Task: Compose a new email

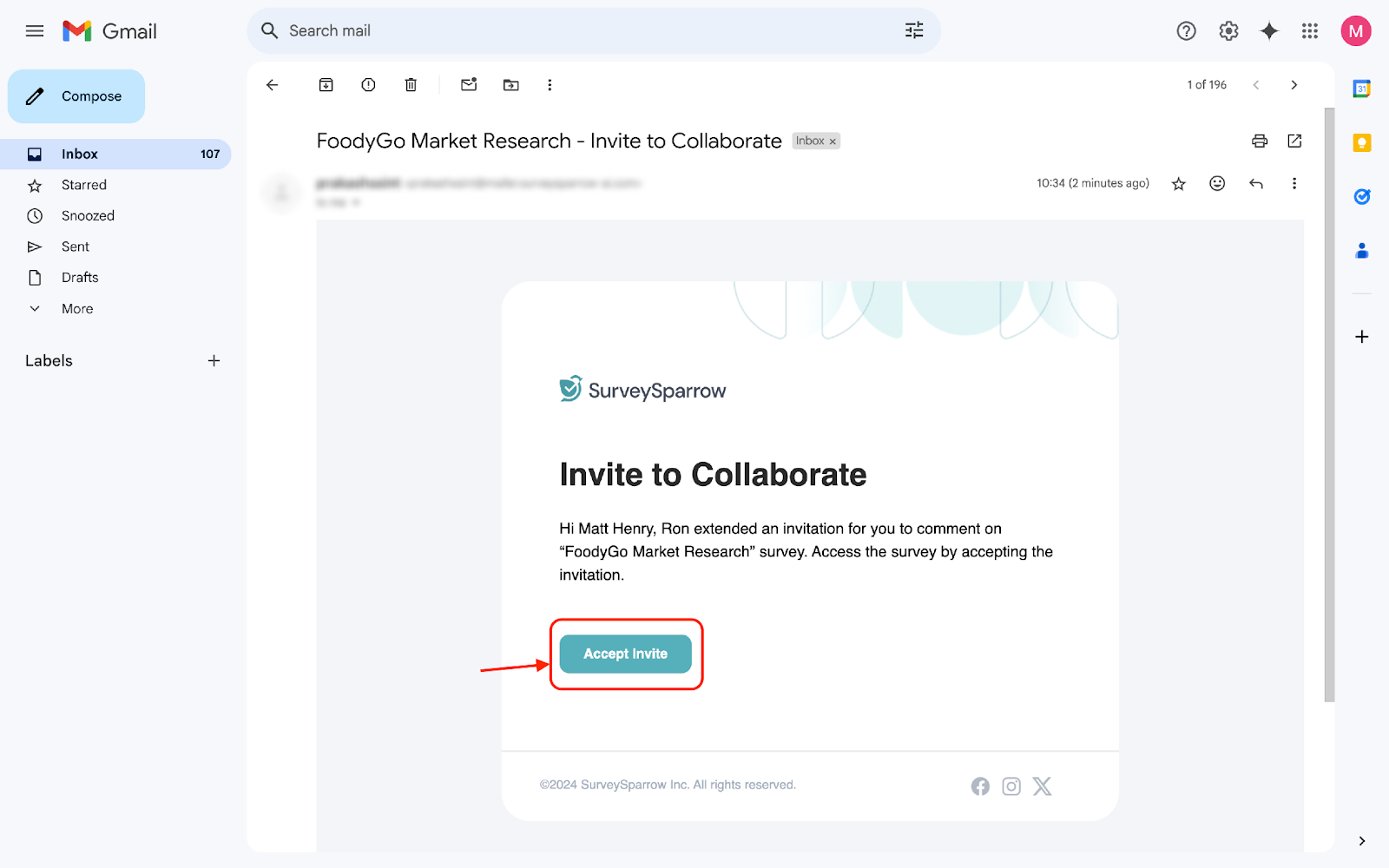Action: click(x=76, y=96)
